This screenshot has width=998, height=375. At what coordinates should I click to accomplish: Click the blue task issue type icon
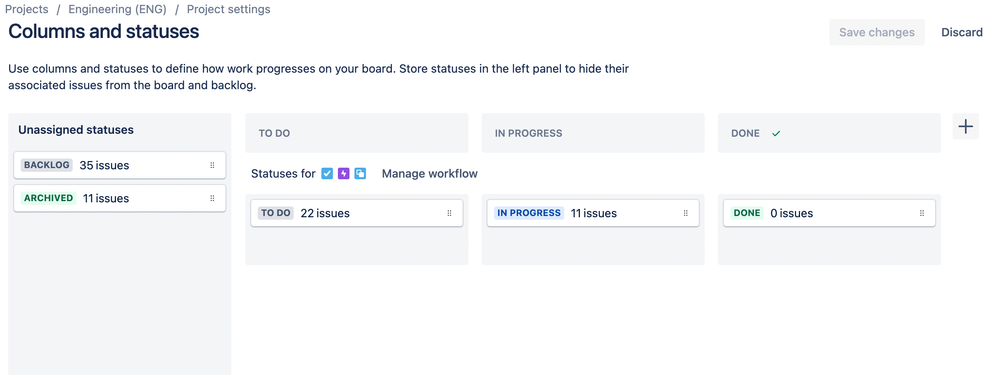pyautogui.click(x=327, y=173)
